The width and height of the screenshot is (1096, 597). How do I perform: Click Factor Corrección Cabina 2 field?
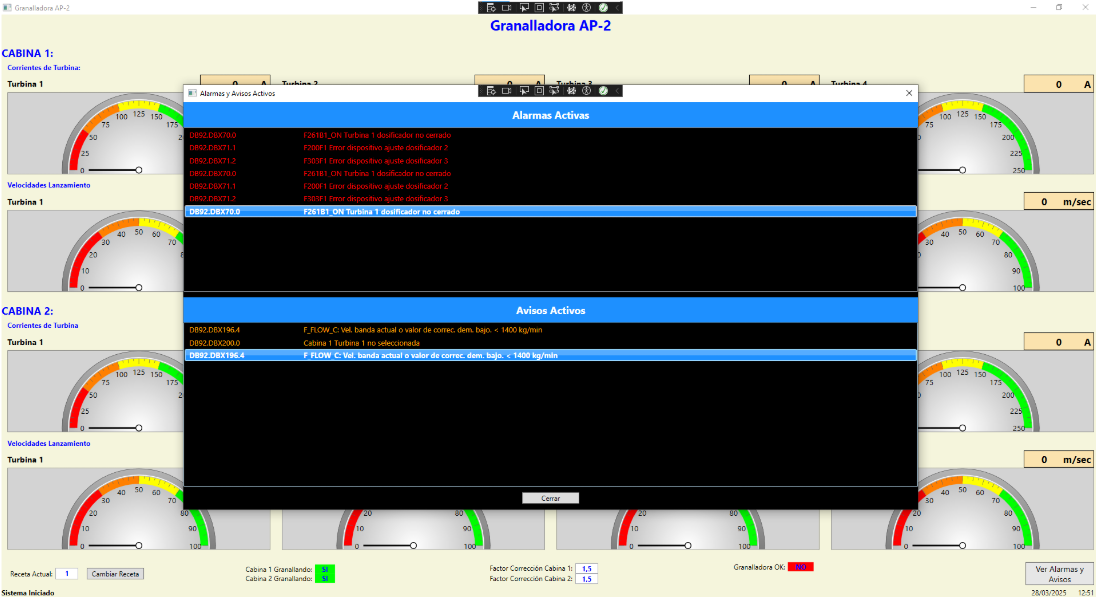coord(586,579)
